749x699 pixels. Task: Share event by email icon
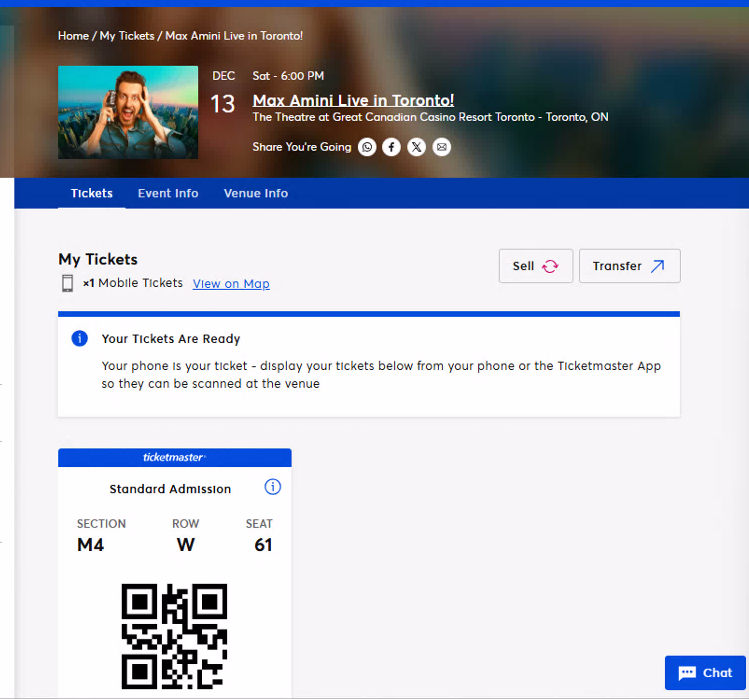click(442, 147)
